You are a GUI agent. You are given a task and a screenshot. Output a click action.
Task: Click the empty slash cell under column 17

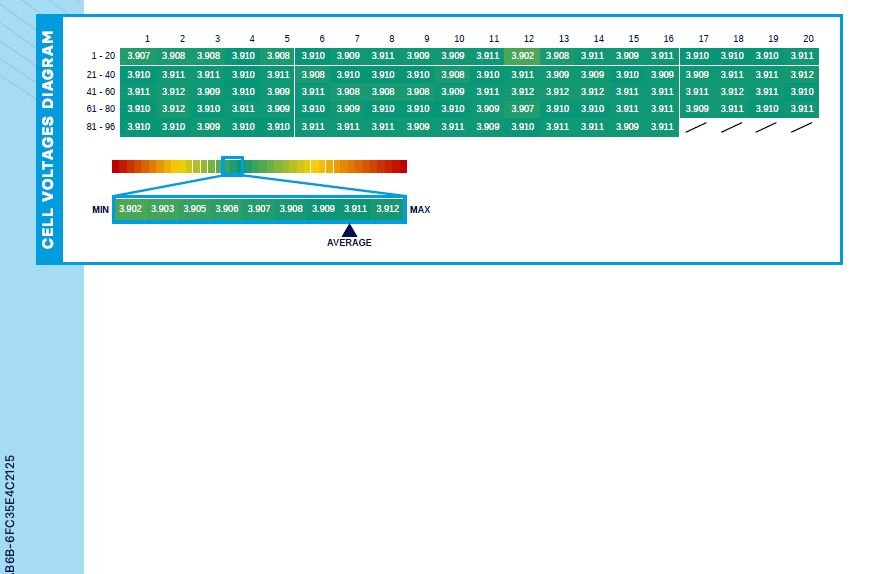click(x=697, y=127)
